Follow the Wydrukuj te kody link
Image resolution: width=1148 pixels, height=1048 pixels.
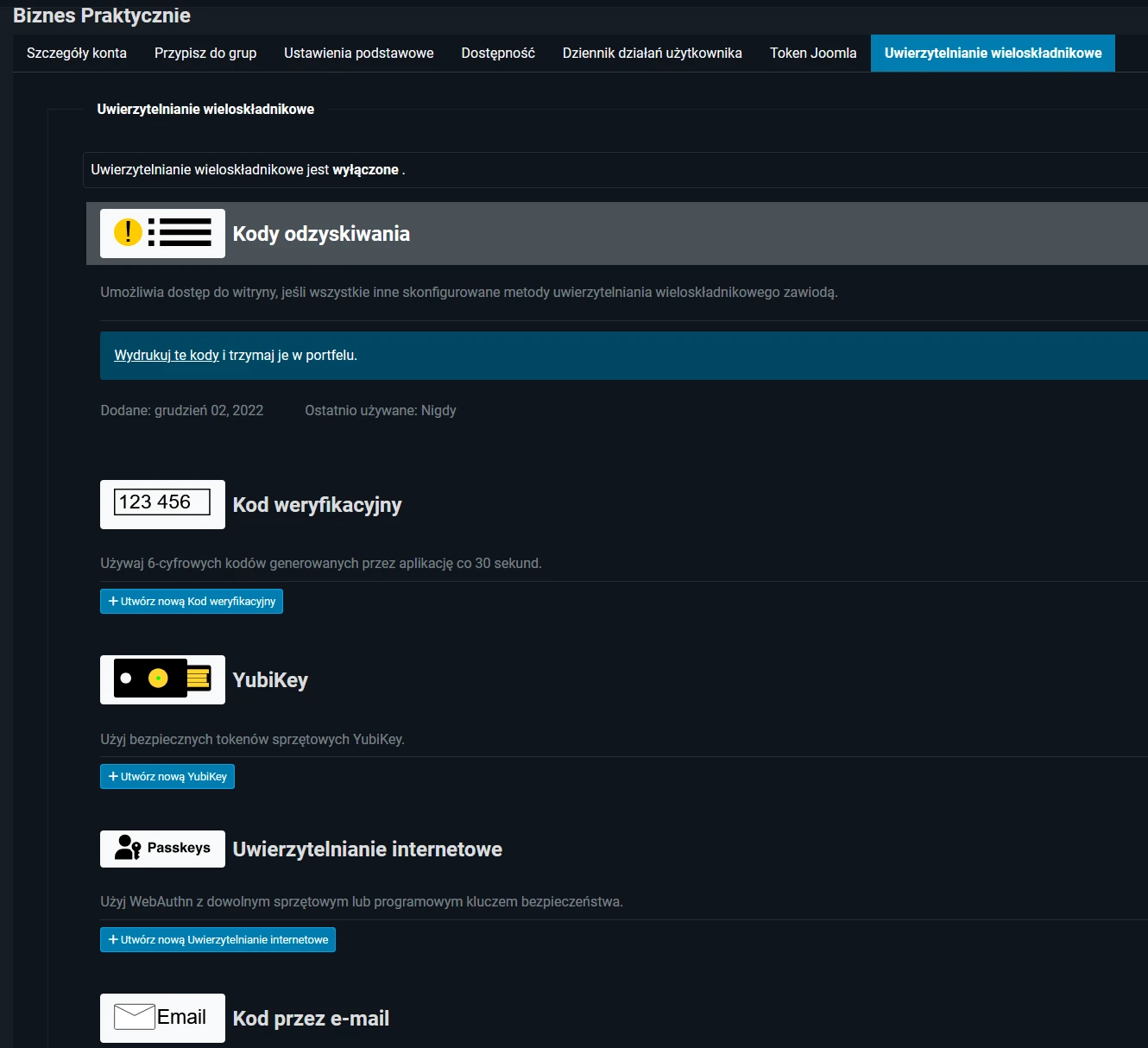click(x=167, y=356)
